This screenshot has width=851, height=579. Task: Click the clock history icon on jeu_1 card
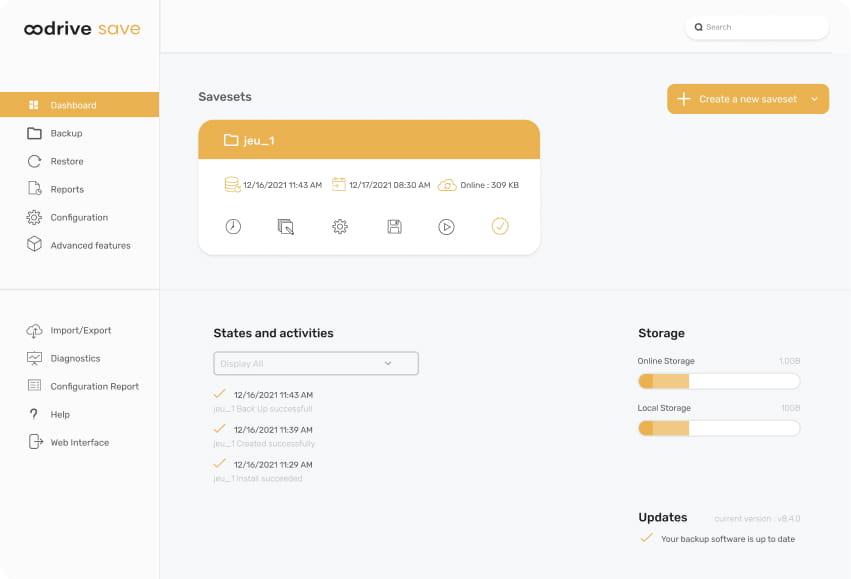(x=233, y=226)
